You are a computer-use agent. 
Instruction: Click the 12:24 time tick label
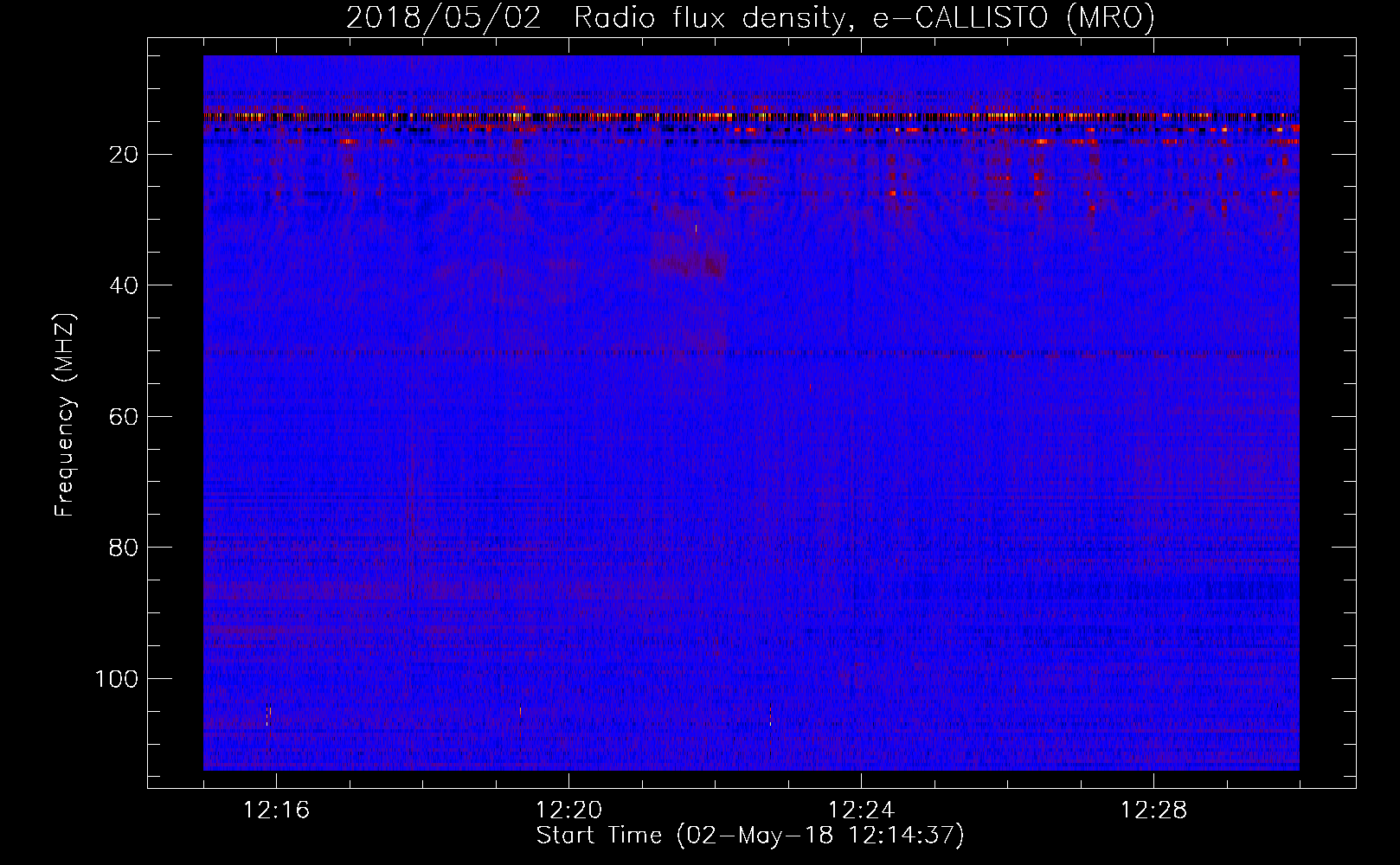pyautogui.click(x=861, y=811)
